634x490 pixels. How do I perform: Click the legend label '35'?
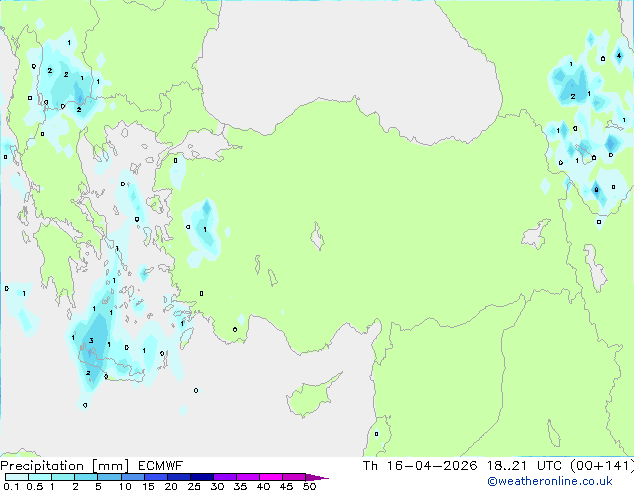coord(240,486)
